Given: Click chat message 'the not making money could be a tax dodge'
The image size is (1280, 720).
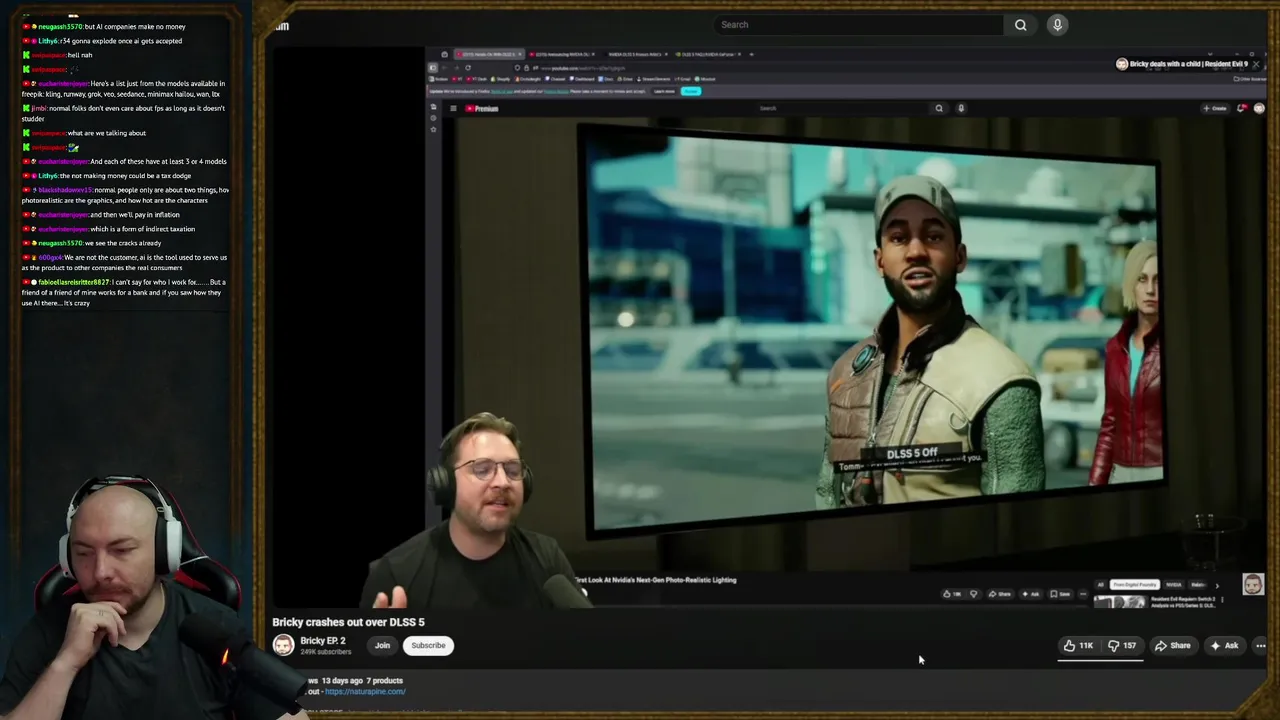Looking at the screenshot, I should pyautogui.click(x=125, y=176).
